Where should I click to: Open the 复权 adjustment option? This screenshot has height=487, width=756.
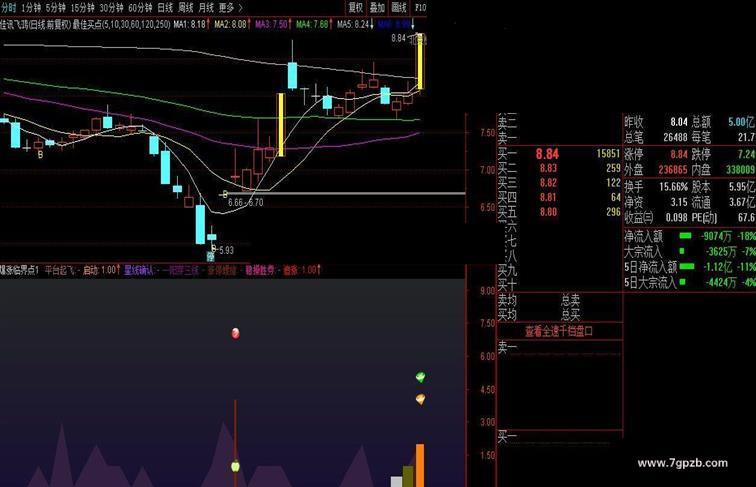[356, 7]
